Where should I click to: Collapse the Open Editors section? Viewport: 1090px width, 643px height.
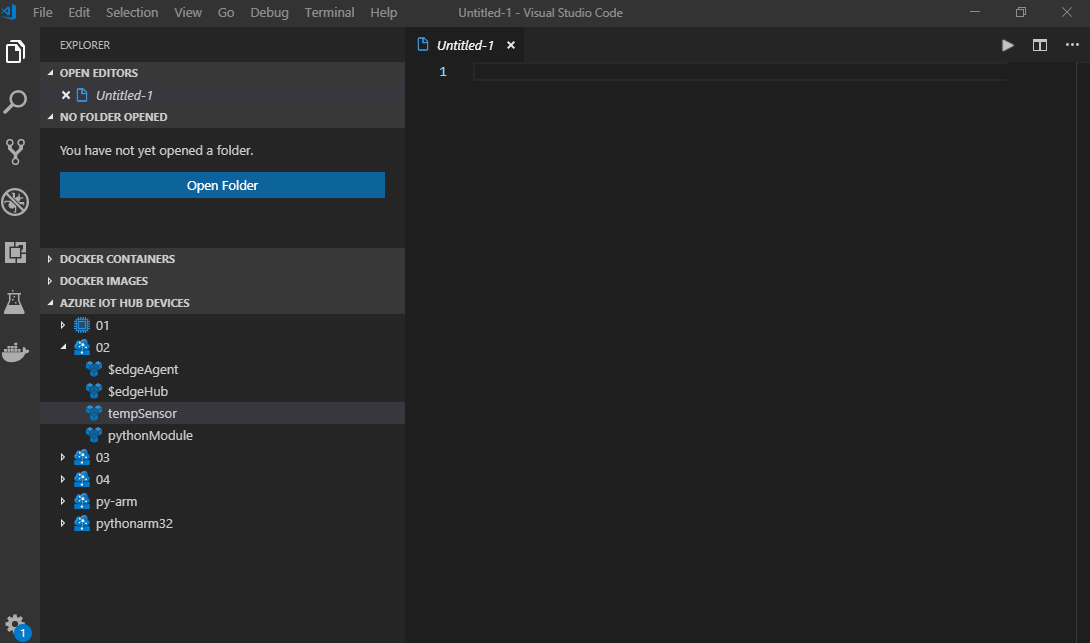click(x=50, y=73)
